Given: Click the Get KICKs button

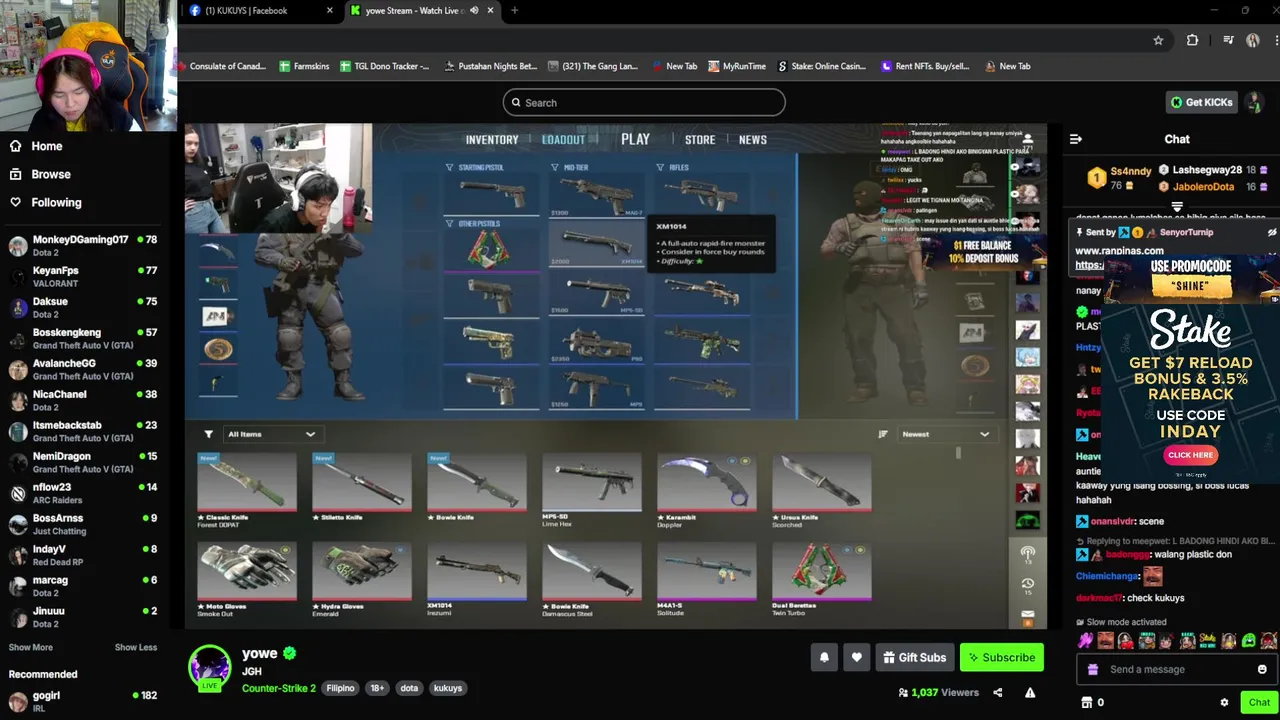Looking at the screenshot, I should click(1202, 102).
